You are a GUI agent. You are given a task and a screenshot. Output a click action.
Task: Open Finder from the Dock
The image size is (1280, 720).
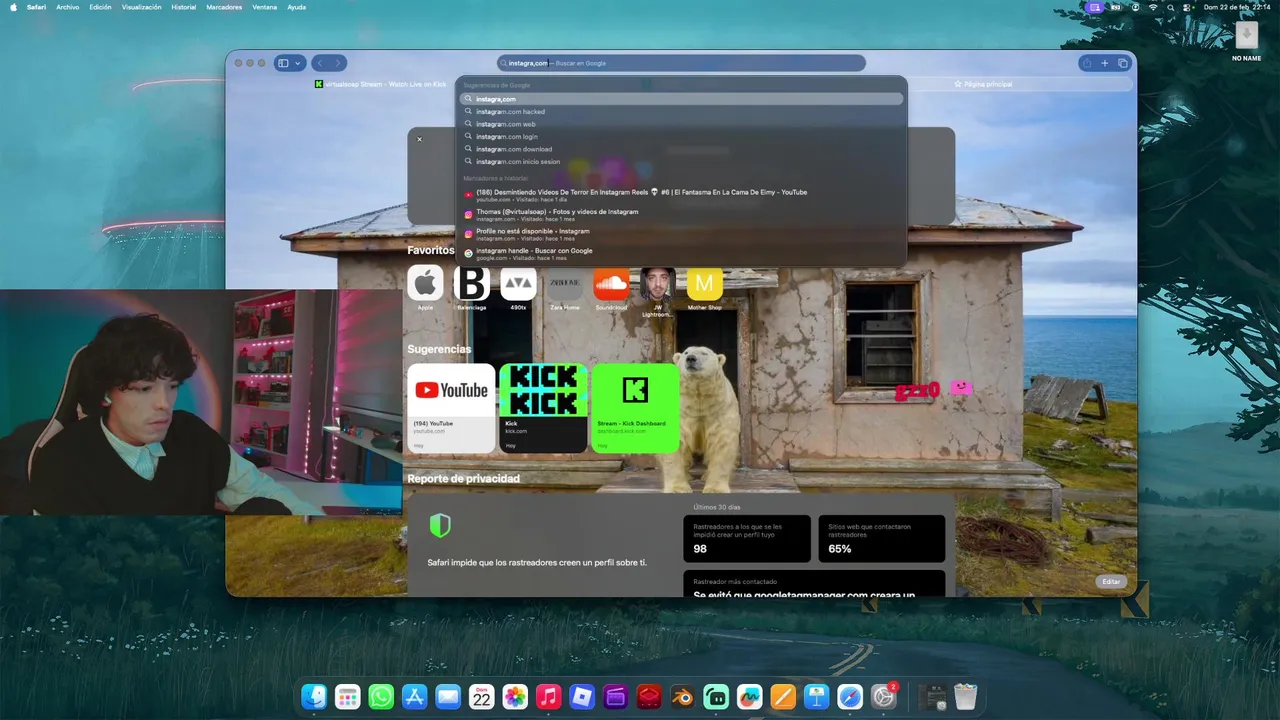tap(314, 697)
